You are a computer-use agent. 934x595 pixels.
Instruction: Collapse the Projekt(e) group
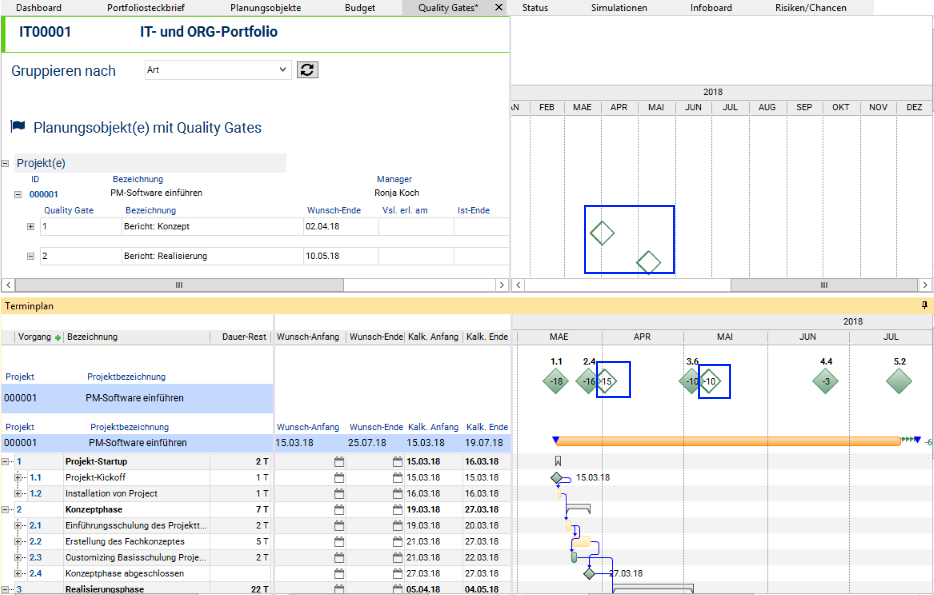[x=6, y=163]
